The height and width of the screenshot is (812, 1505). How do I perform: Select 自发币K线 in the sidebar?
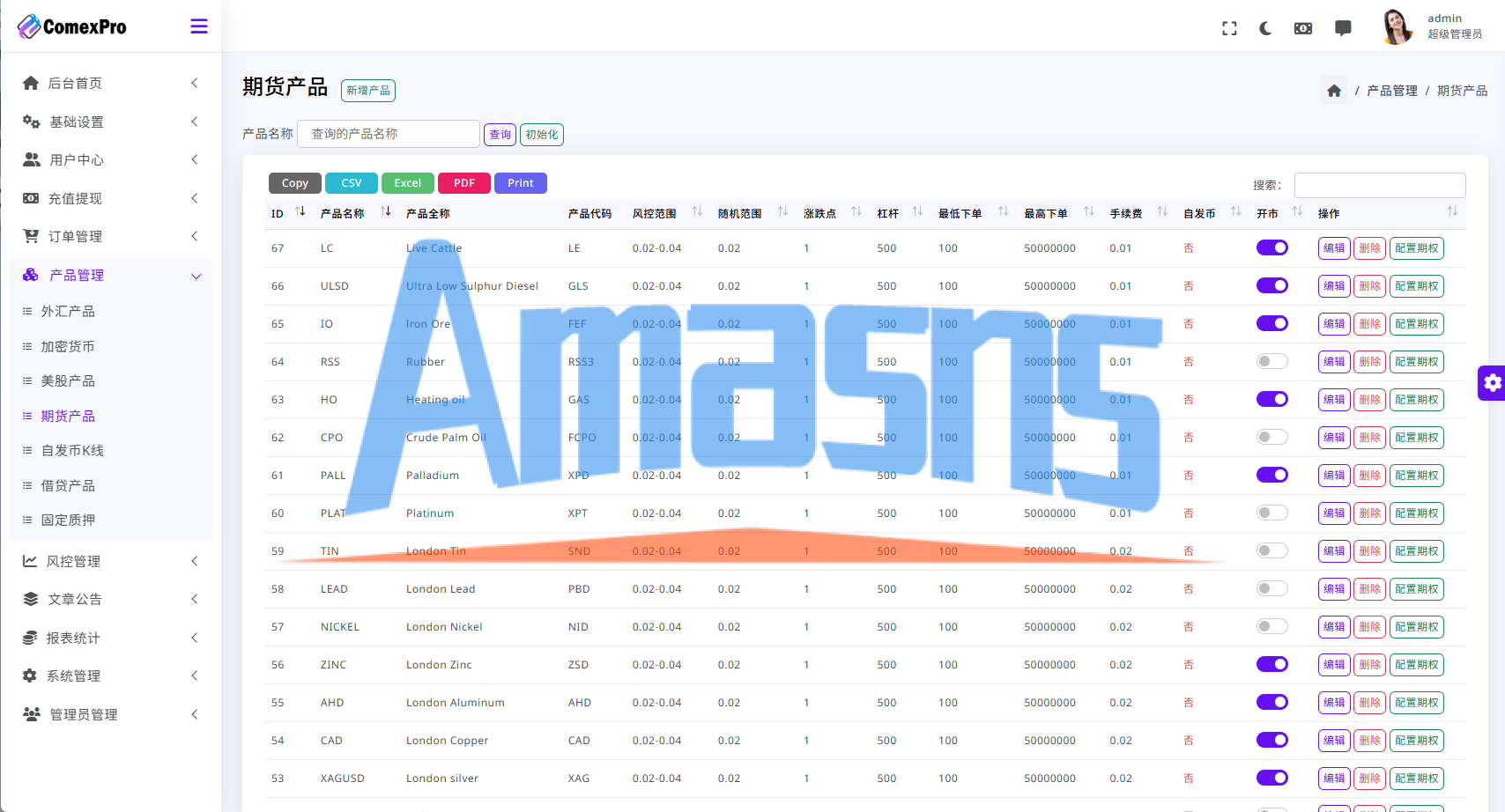[72, 450]
